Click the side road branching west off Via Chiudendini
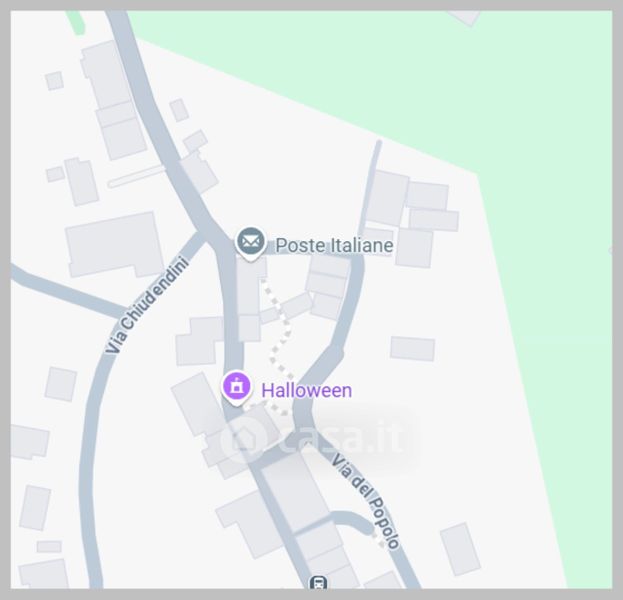Screen dimensions: 623x600 66,292
